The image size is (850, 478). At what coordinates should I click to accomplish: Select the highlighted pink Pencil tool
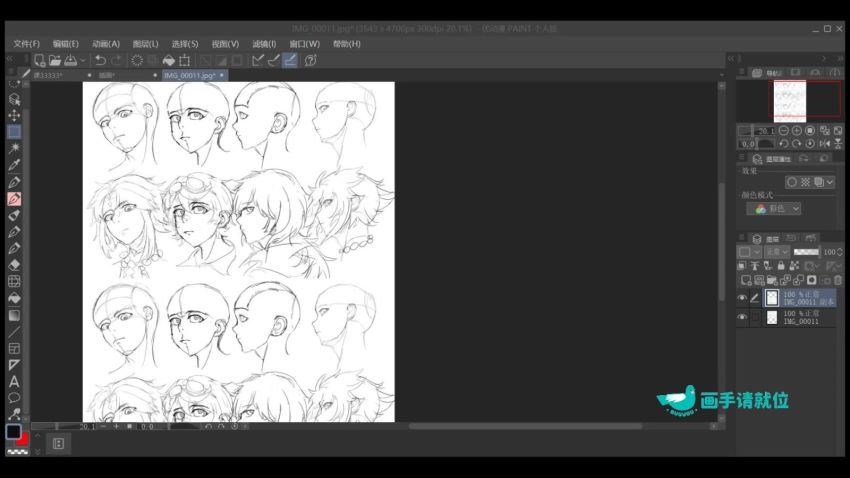pos(14,198)
